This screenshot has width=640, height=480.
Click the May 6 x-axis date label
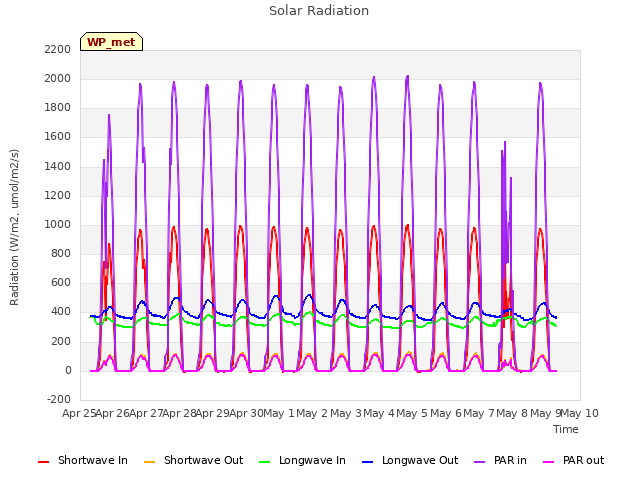446,413
